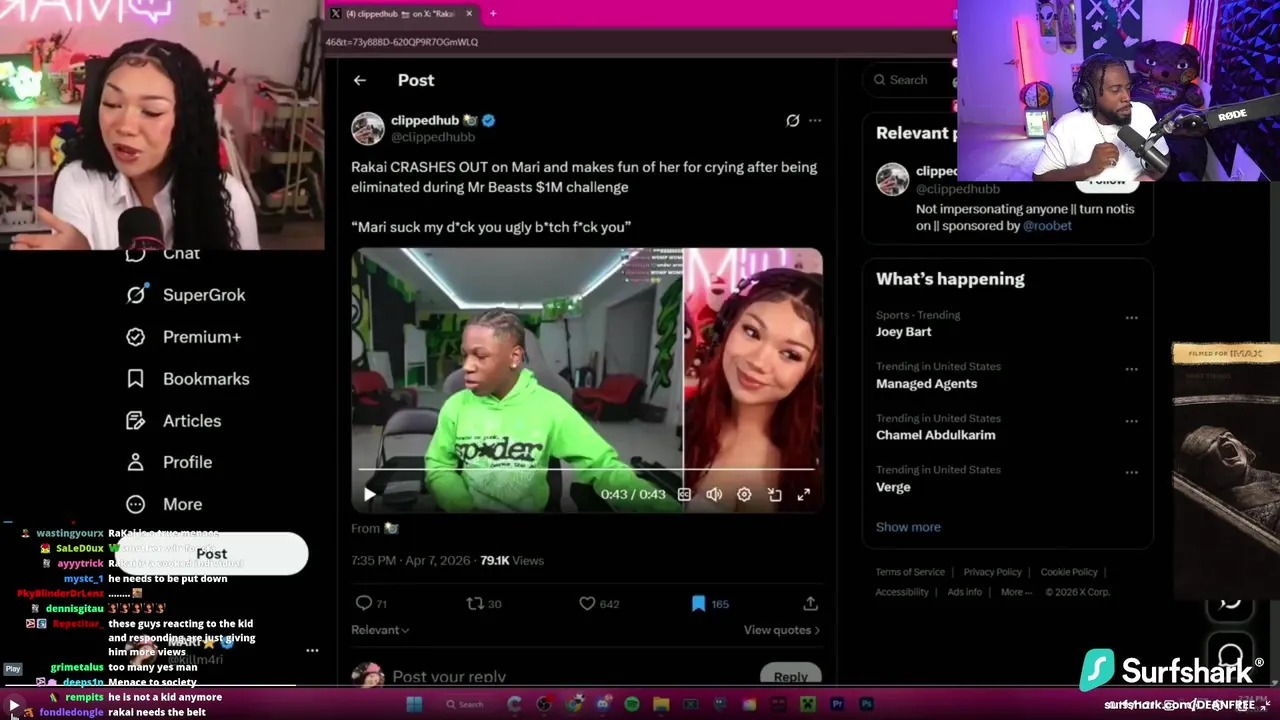The image size is (1280, 720).
Task: Open Premiere Pro from the taskbar
Action: pyautogui.click(x=838, y=704)
